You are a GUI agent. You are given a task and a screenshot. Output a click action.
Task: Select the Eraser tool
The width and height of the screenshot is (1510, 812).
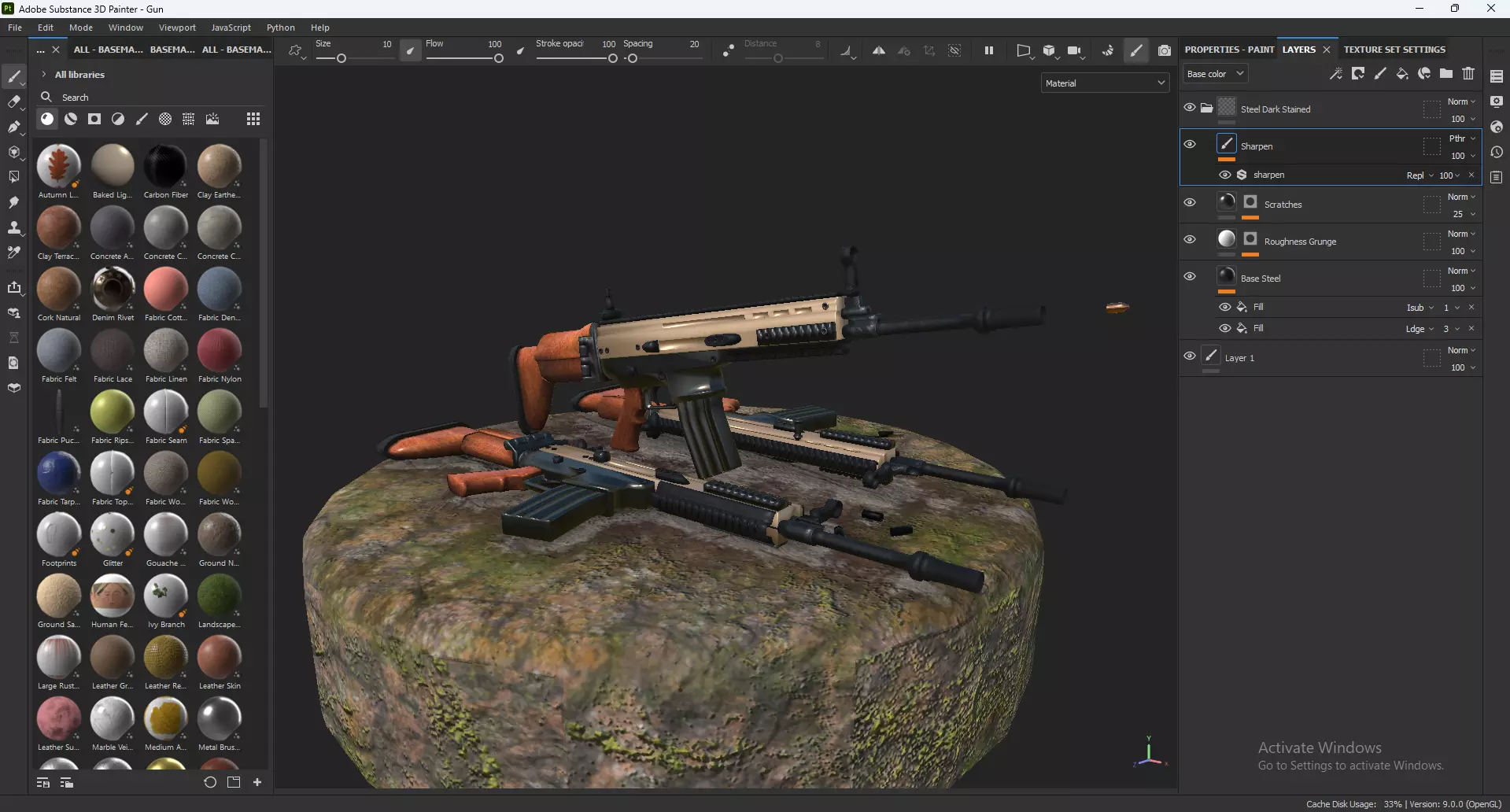click(x=14, y=101)
